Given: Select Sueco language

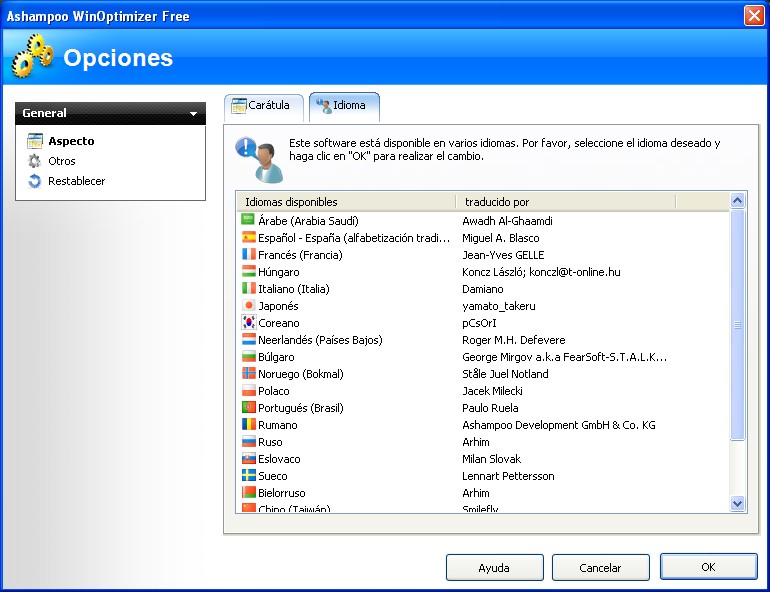Looking at the screenshot, I should click(273, 476).
